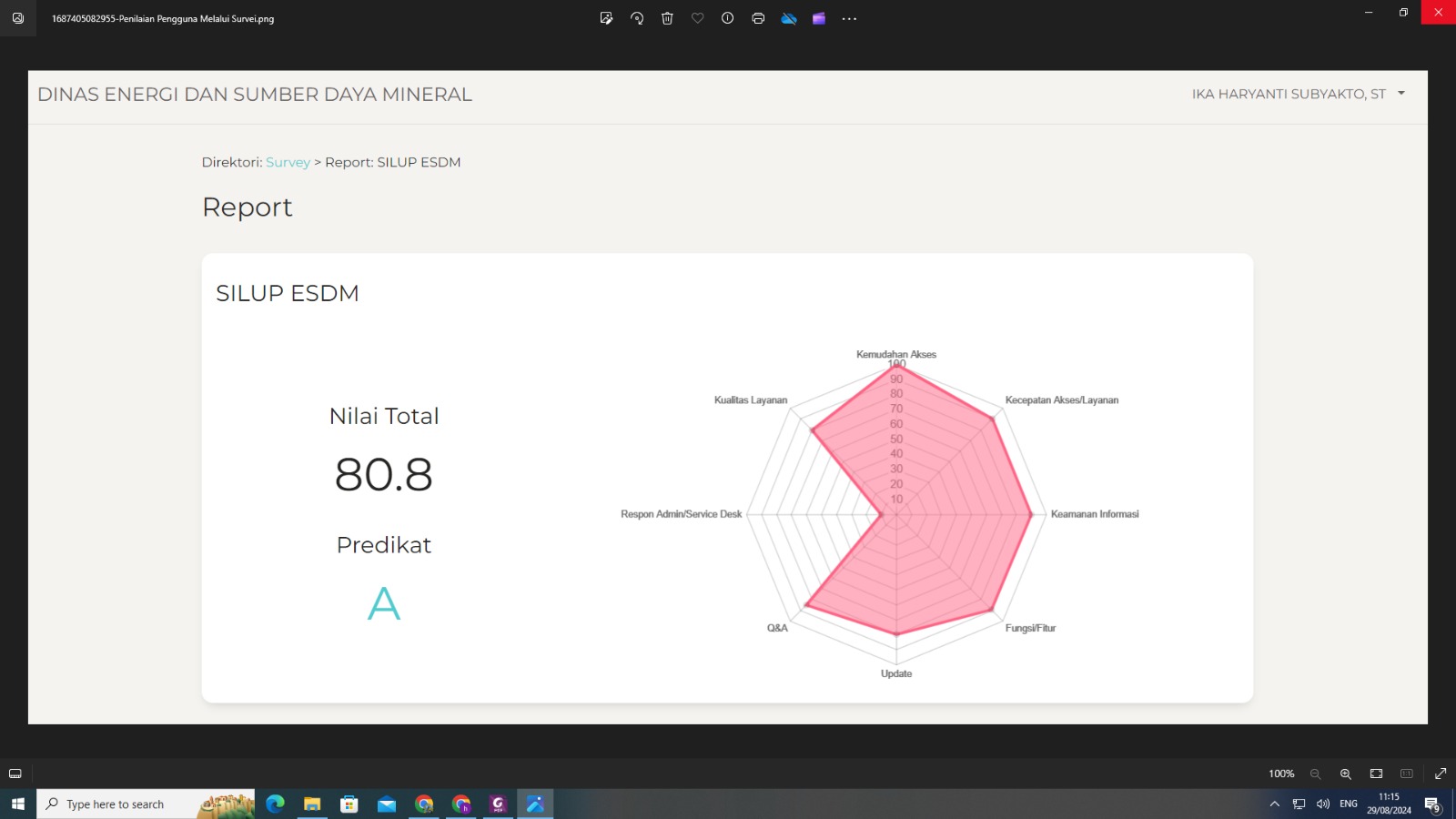Open Clipchamp video editor icon
The height and width of the screenshot is (819, 1456).
point(819,18)
